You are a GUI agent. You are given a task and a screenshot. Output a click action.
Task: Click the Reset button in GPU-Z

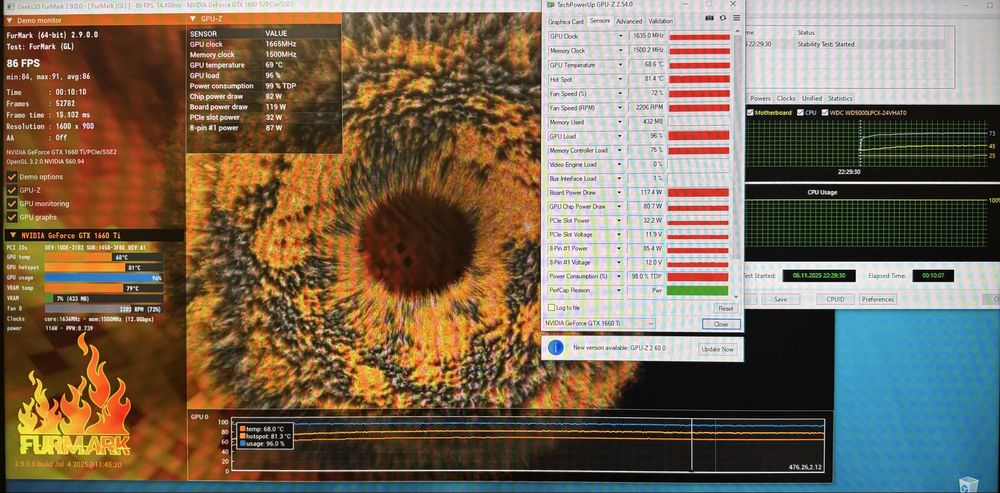coord(726,308)
